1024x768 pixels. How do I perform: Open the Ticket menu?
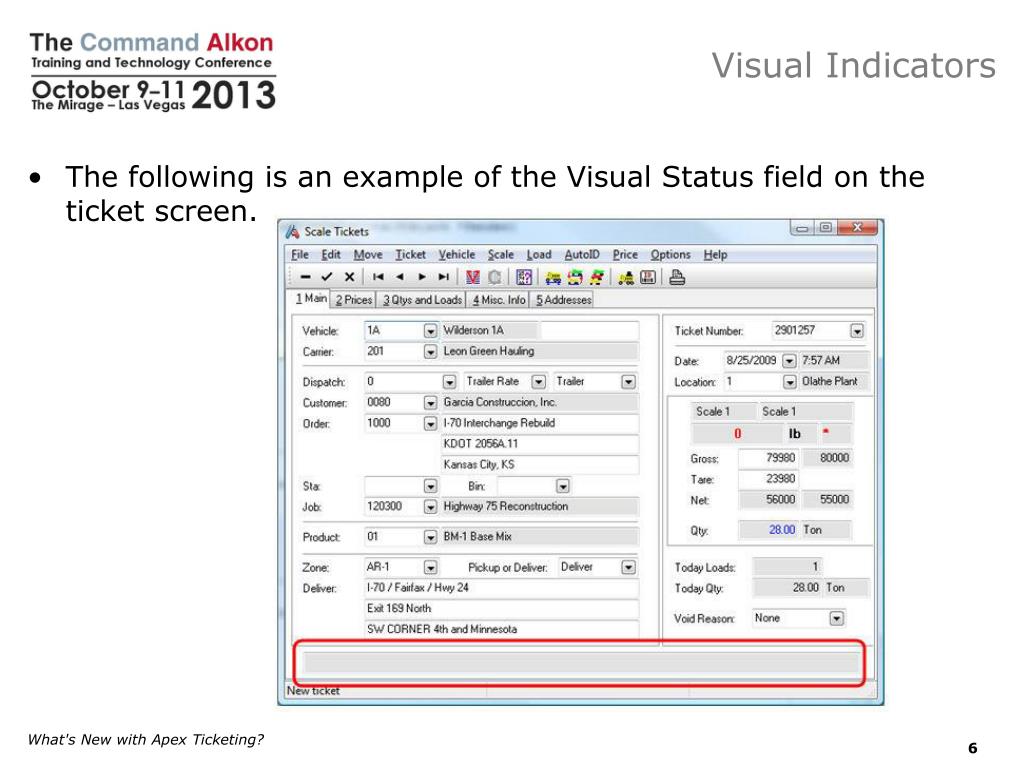[410, 255]
